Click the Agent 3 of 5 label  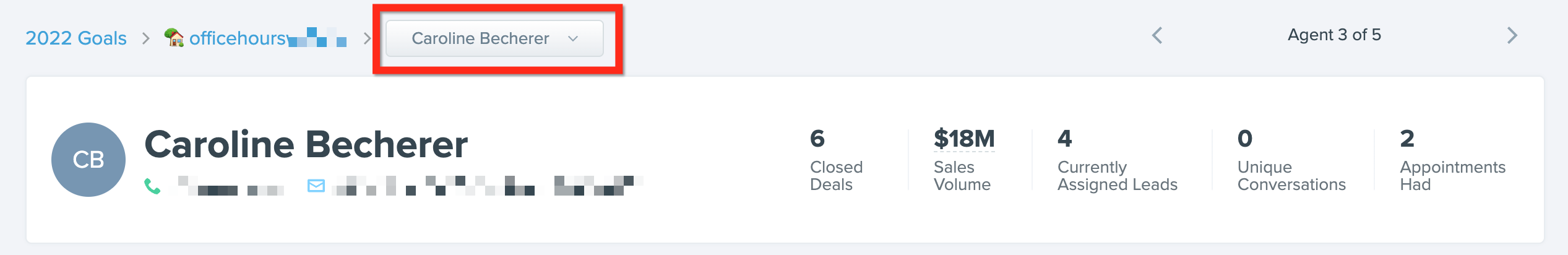[x=1334, y=35]
